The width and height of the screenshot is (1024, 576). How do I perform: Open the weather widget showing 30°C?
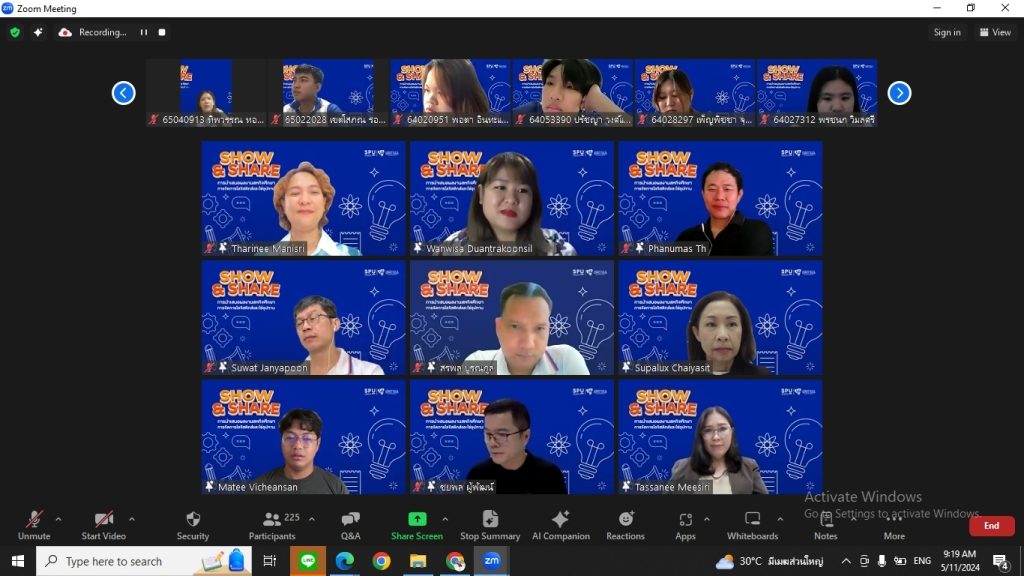point(769,561)
